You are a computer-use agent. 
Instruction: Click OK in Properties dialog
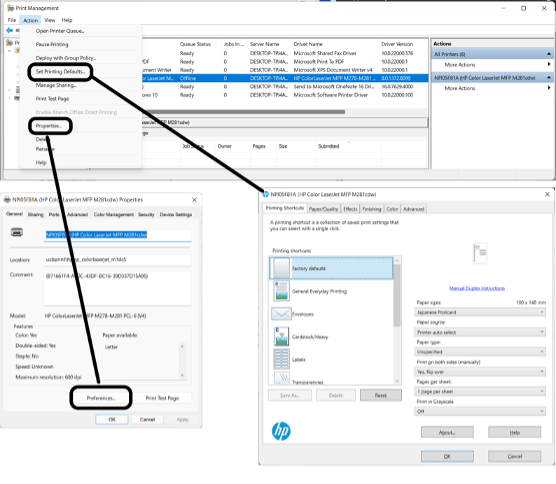[112, 419]
